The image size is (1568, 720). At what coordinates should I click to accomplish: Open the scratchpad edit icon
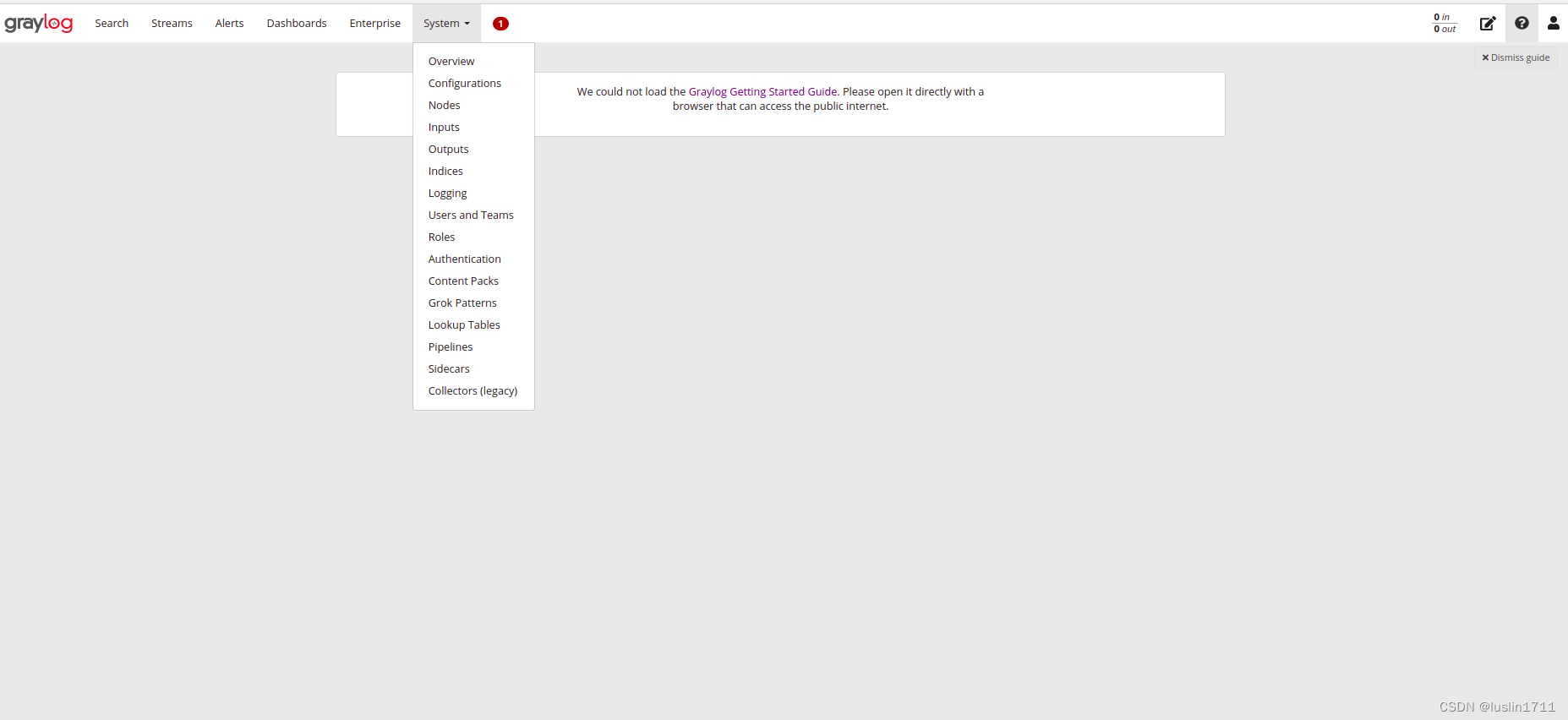[x=1488, y=24]
